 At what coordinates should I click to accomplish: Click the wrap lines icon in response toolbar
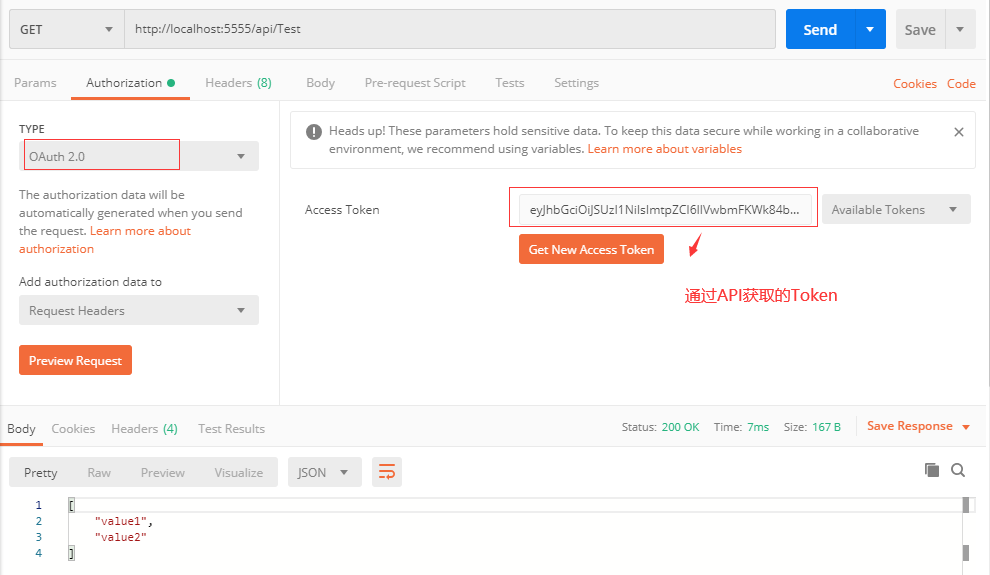tap(387, 472)
